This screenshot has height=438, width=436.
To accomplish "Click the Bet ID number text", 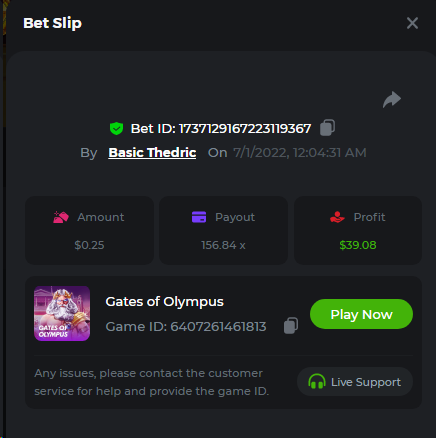I will (x=245, y=129).
